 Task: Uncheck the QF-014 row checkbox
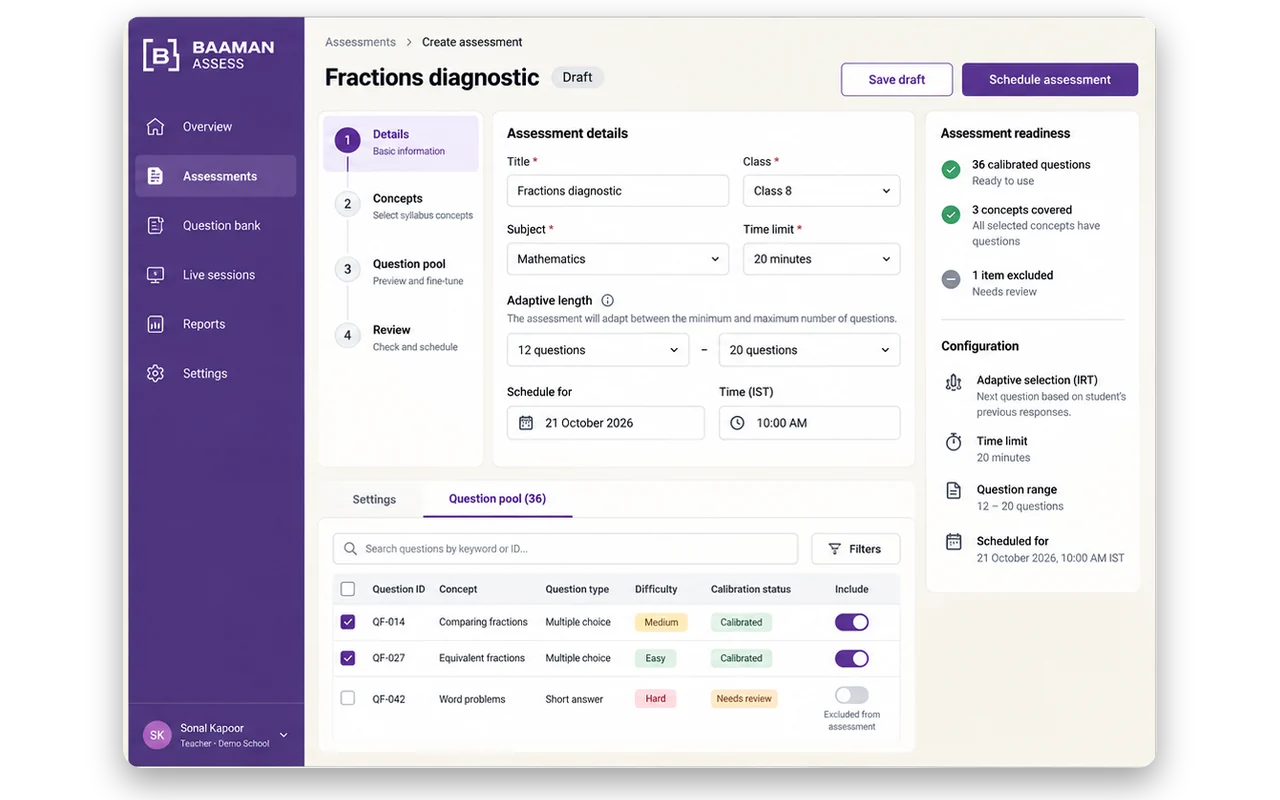click(x=348, y=622)
